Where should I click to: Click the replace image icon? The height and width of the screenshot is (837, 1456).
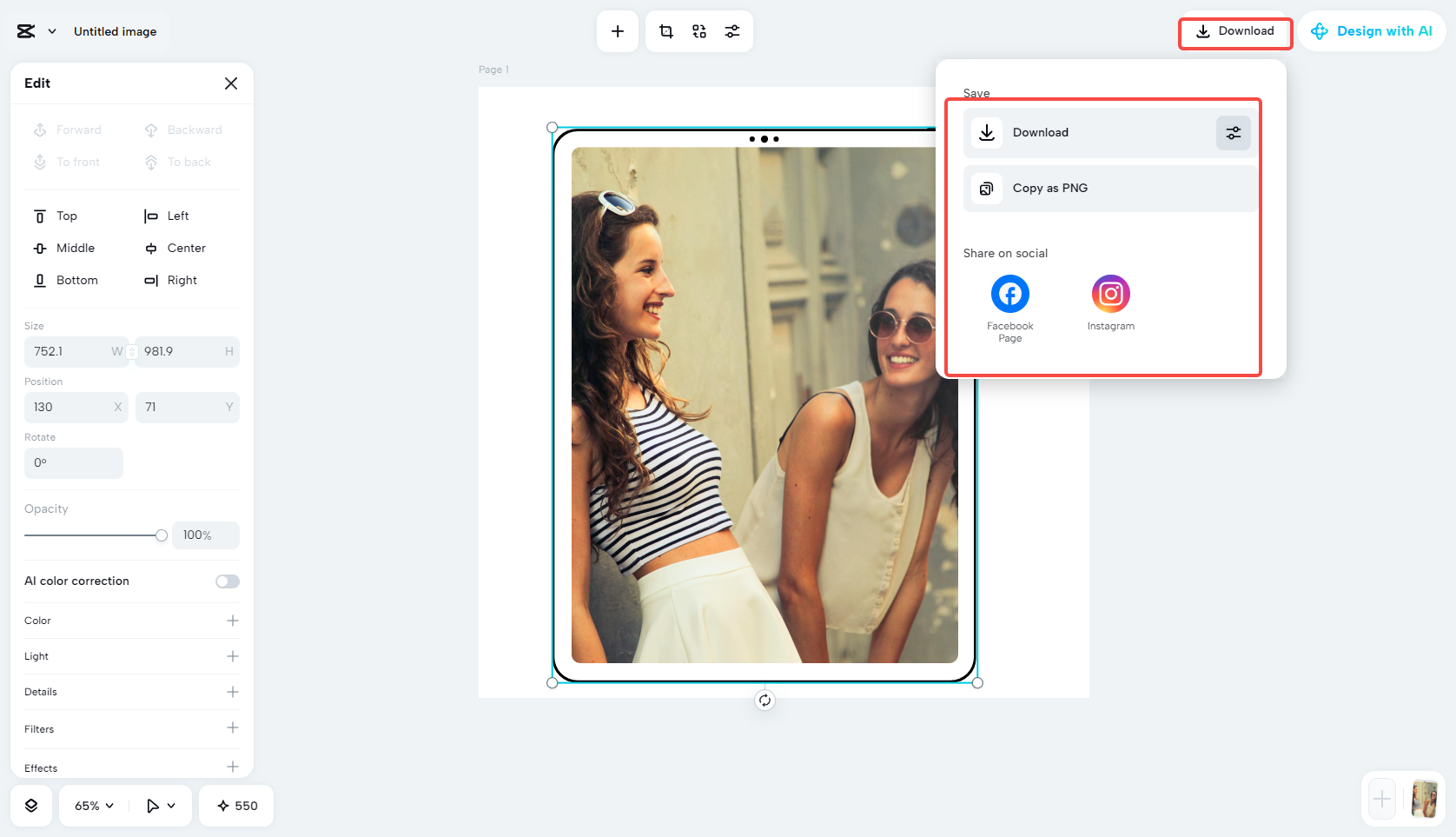699,30
